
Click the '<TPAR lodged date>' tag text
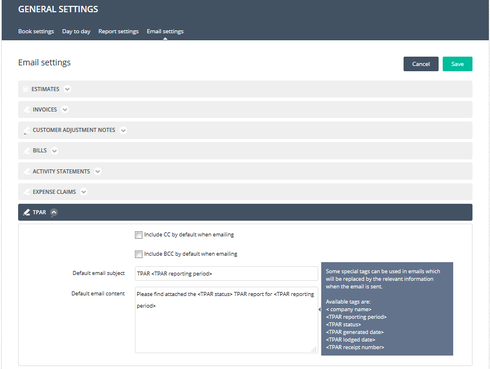[x=350, y=340]
